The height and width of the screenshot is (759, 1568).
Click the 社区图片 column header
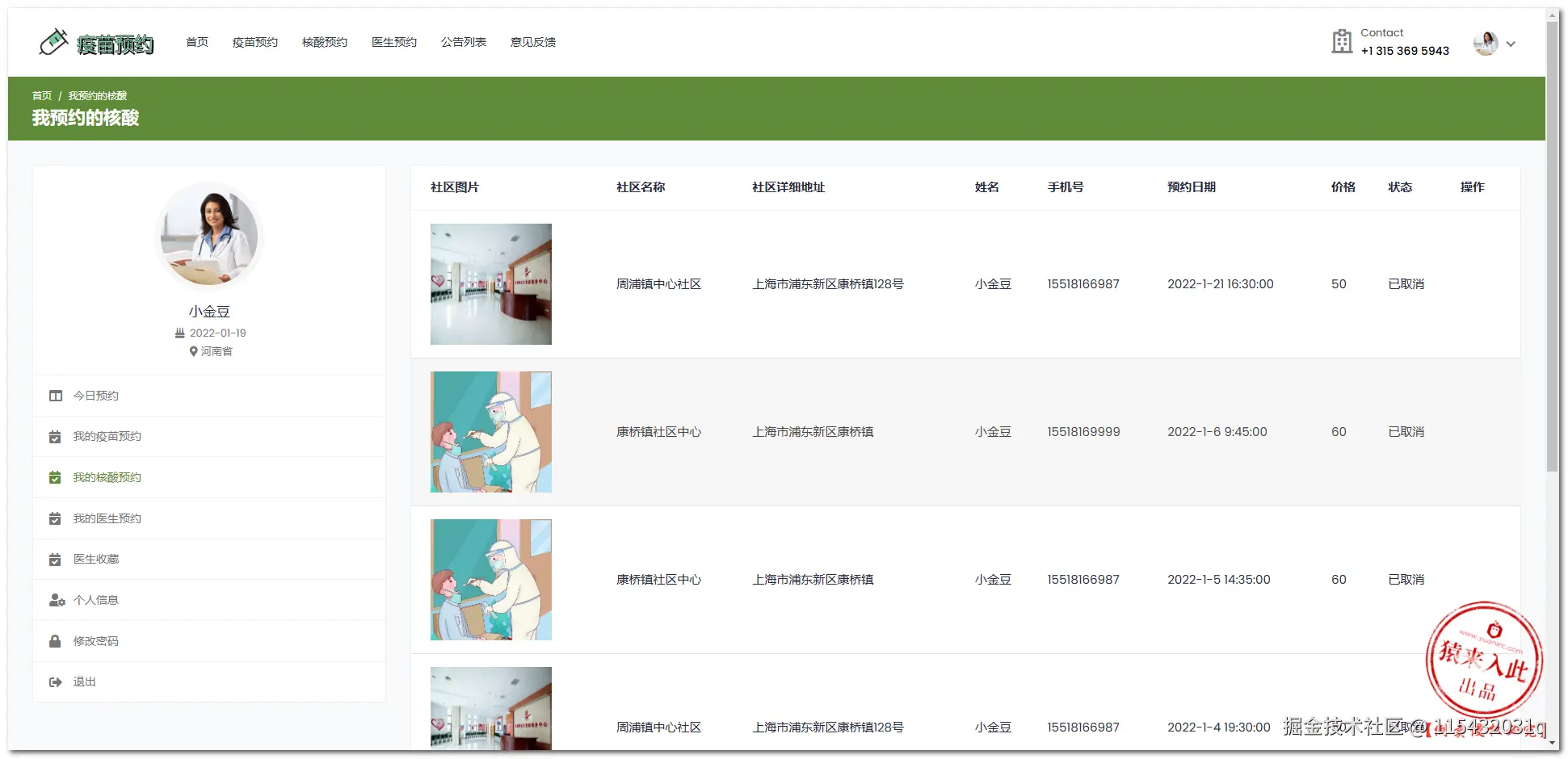tap(455, 187)
